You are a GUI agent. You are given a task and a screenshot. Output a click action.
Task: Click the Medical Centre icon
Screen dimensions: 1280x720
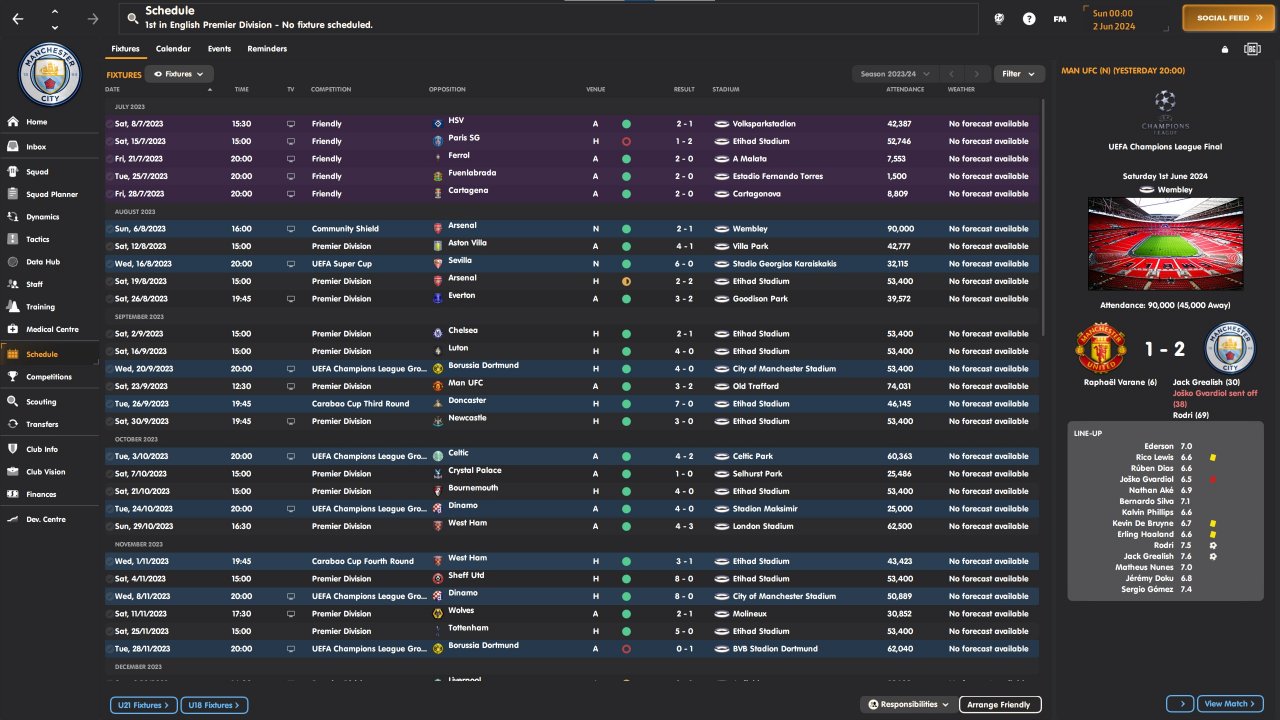pos(13,329)
